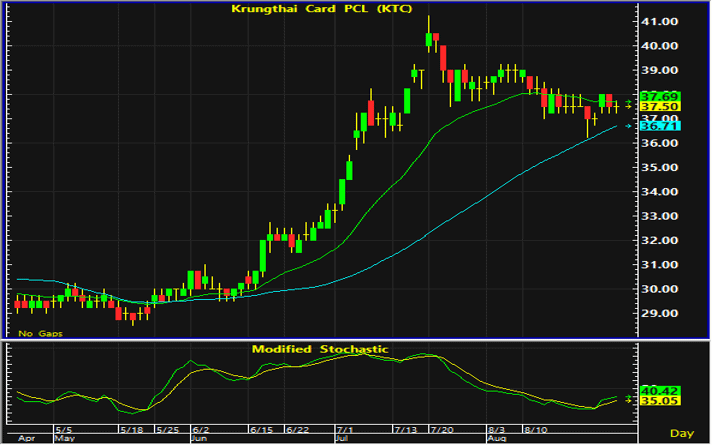Click the cyan 36.71 moving average label
The image size is (712, 445).
click(x=660, y=126)
